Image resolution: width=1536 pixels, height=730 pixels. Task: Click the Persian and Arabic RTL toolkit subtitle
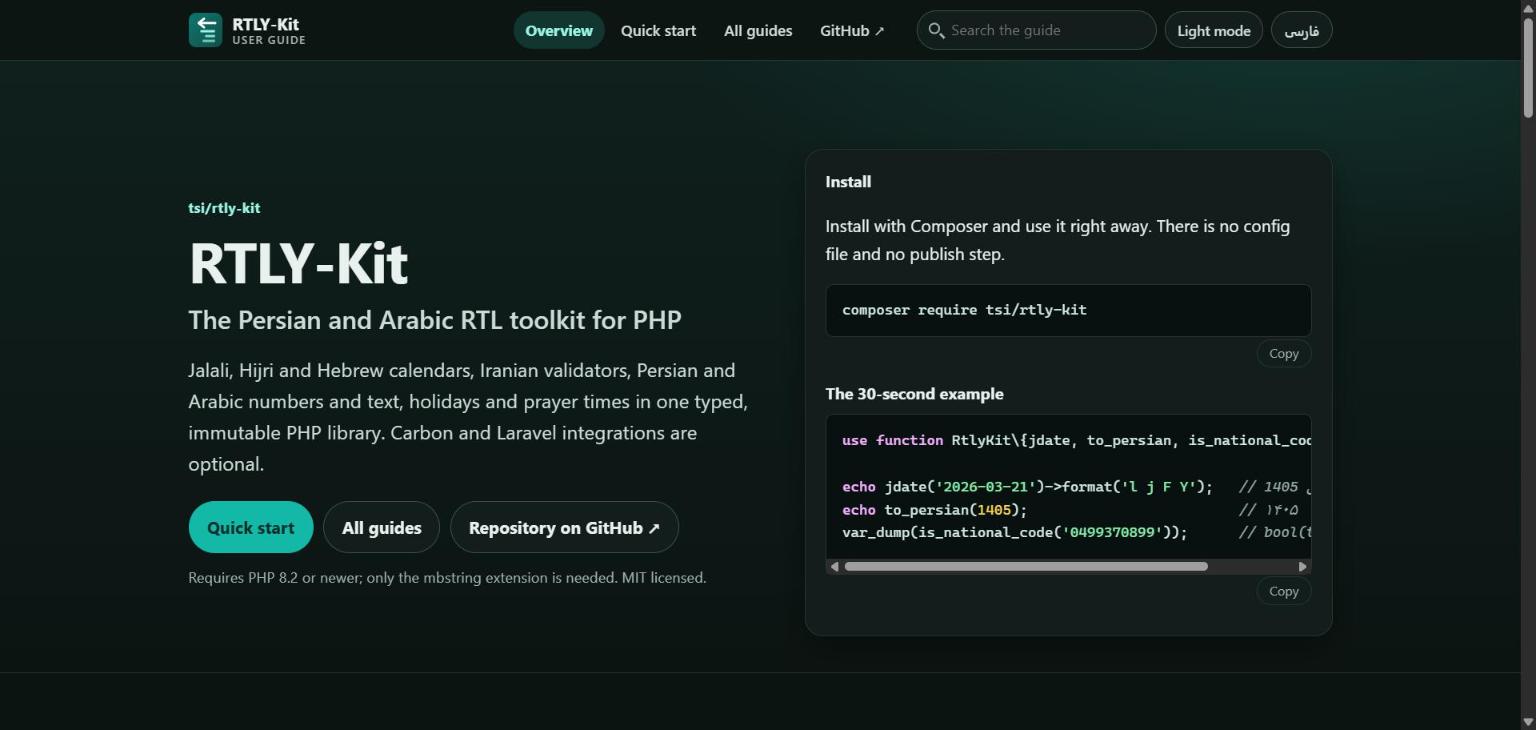coord(435,320)
